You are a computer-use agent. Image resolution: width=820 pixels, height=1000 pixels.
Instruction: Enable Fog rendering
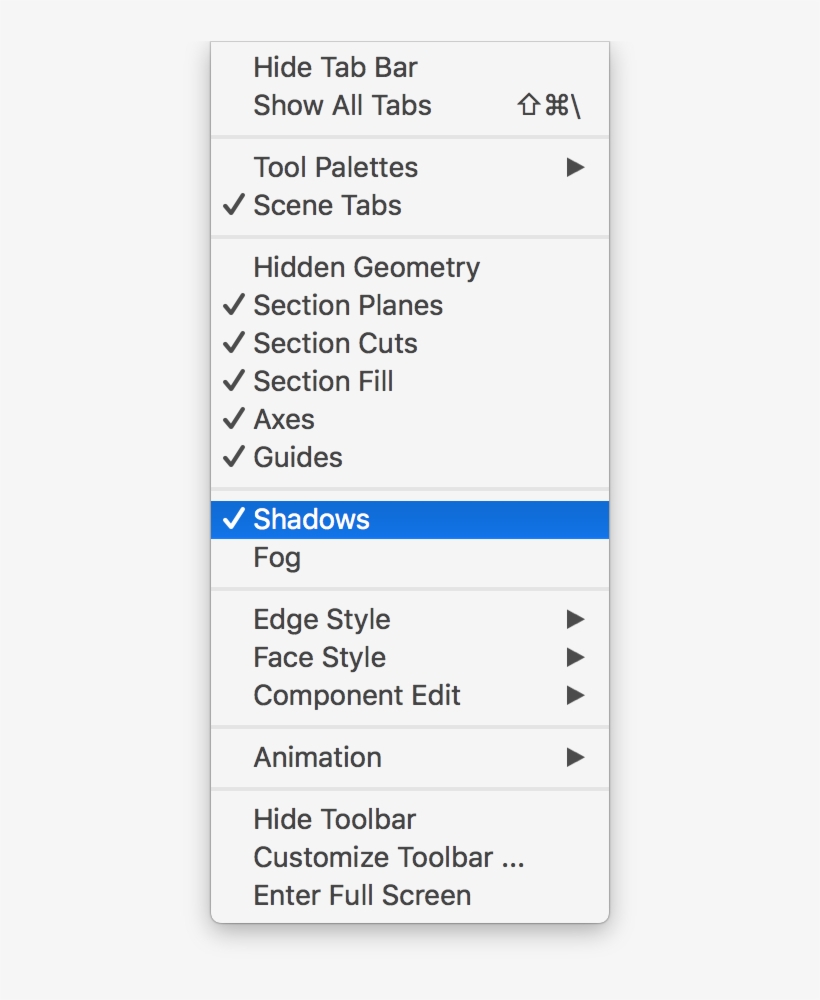278,557
